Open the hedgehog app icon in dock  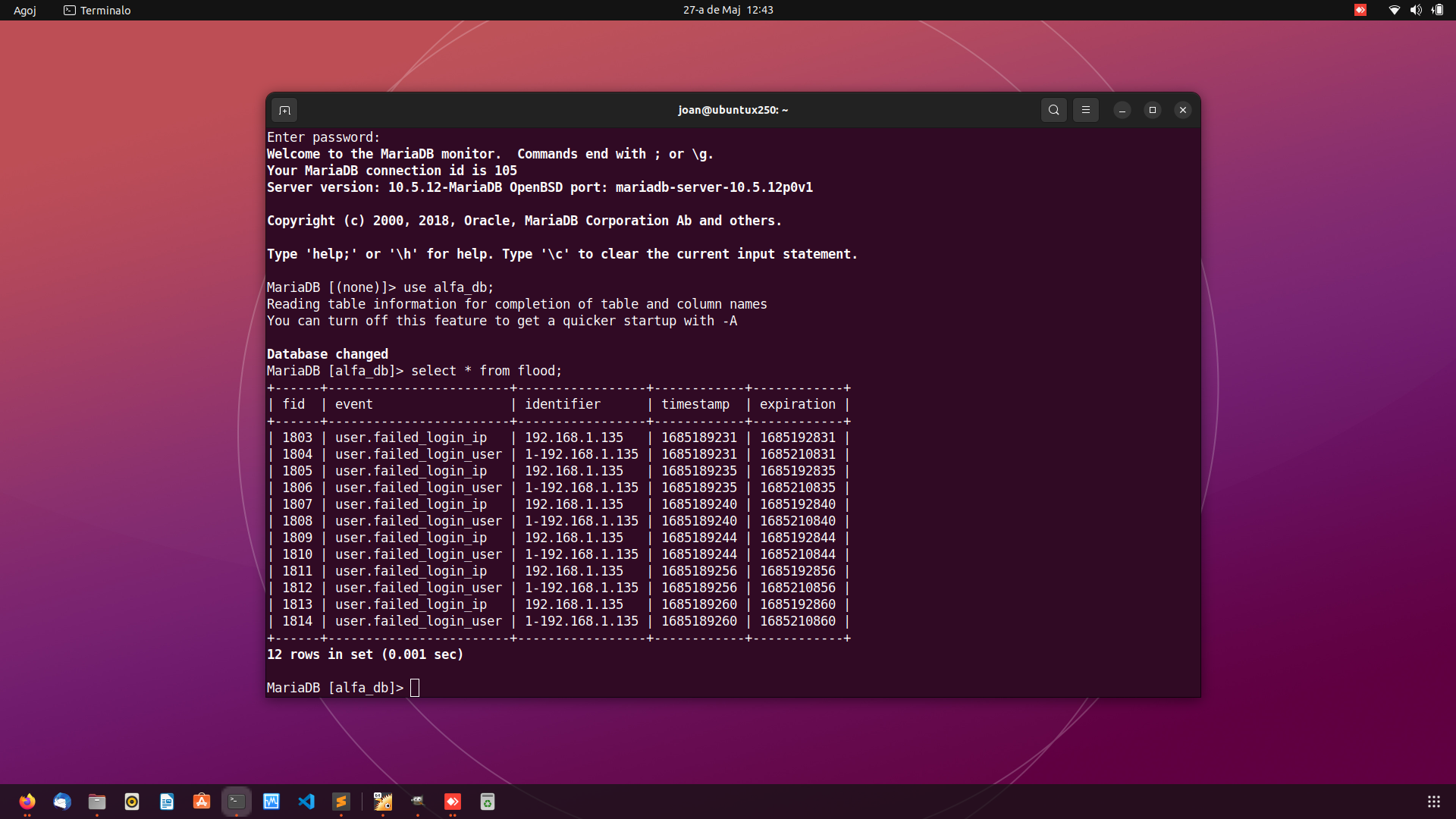[x=383, y=802]
